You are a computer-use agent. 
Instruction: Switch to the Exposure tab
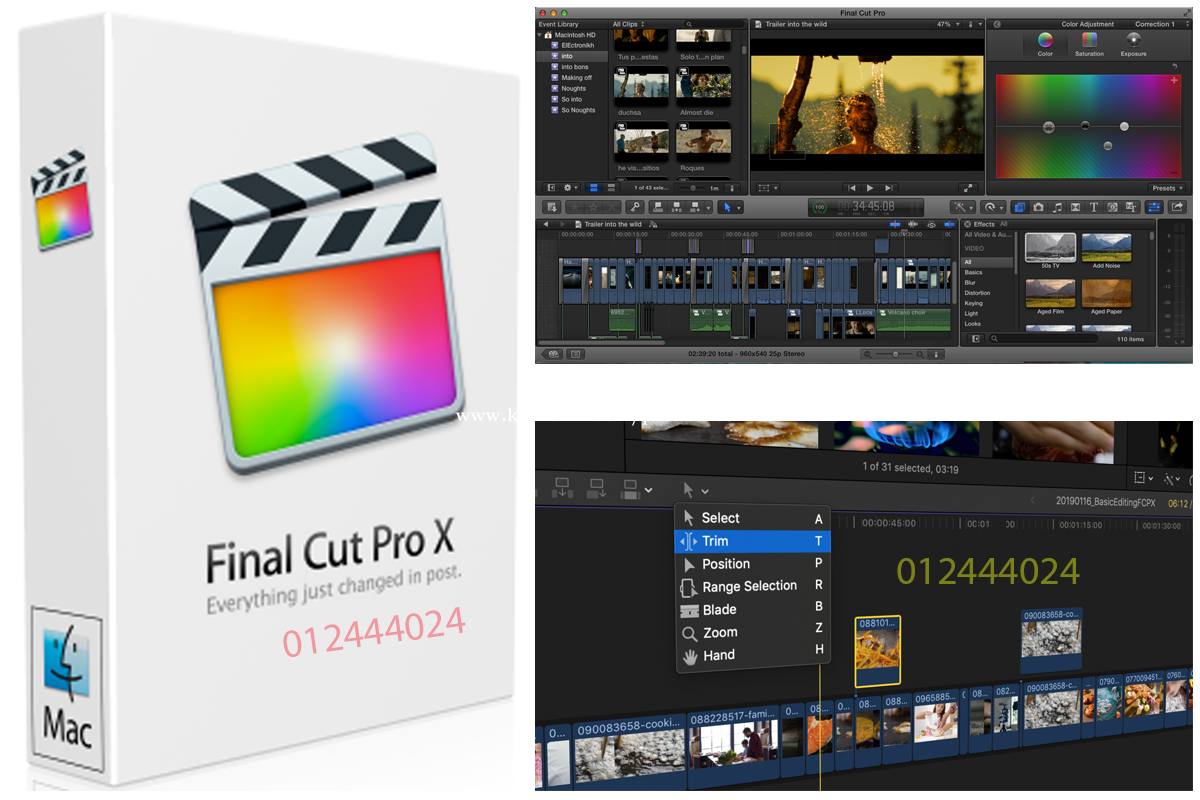tap(1133, 44)
